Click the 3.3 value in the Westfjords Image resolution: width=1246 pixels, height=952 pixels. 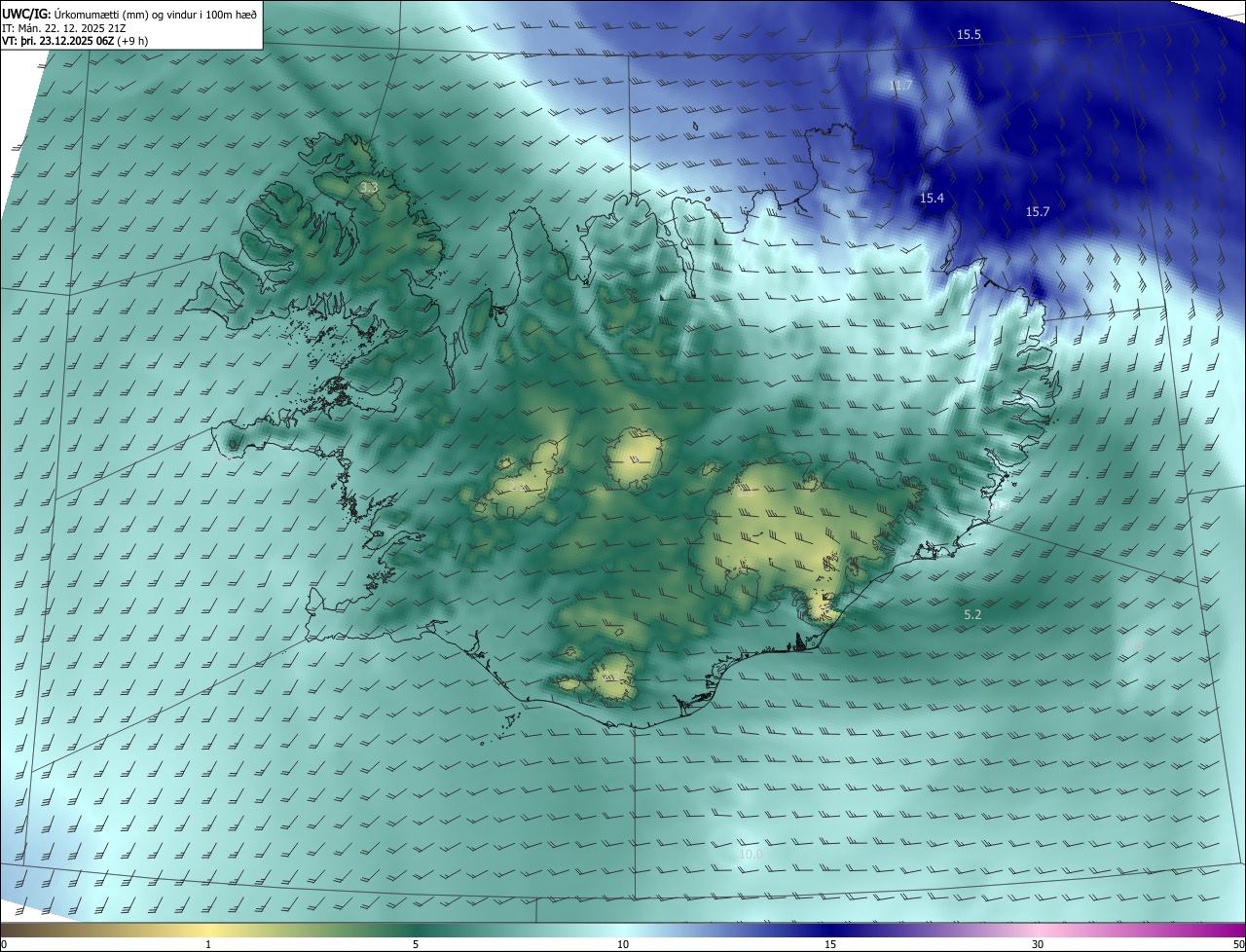pos(368,187)
